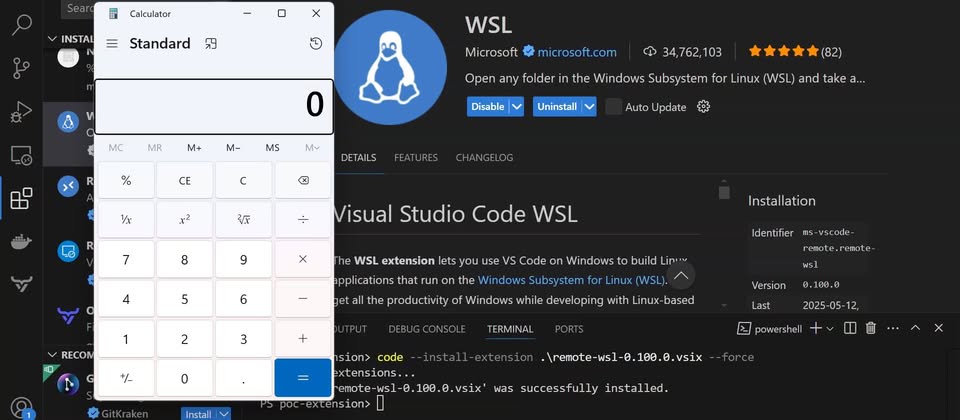Kill the terminal with trash icon

(x=871, y=328)
